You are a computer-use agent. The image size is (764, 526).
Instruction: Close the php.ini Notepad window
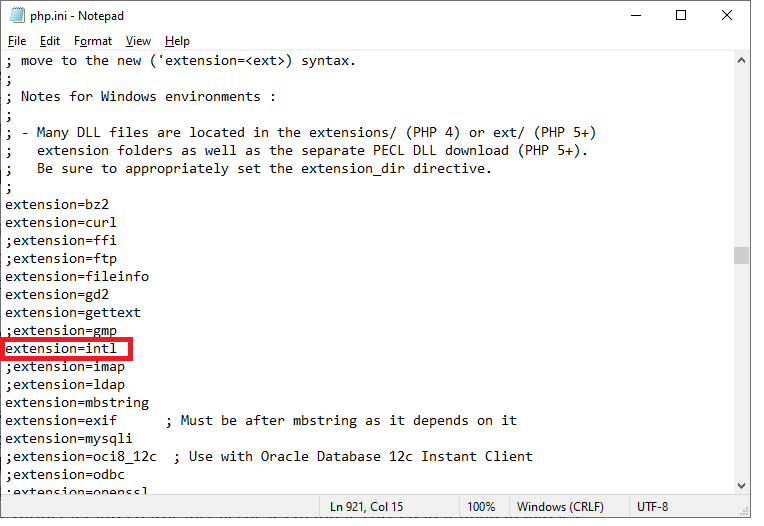point(727,16)
